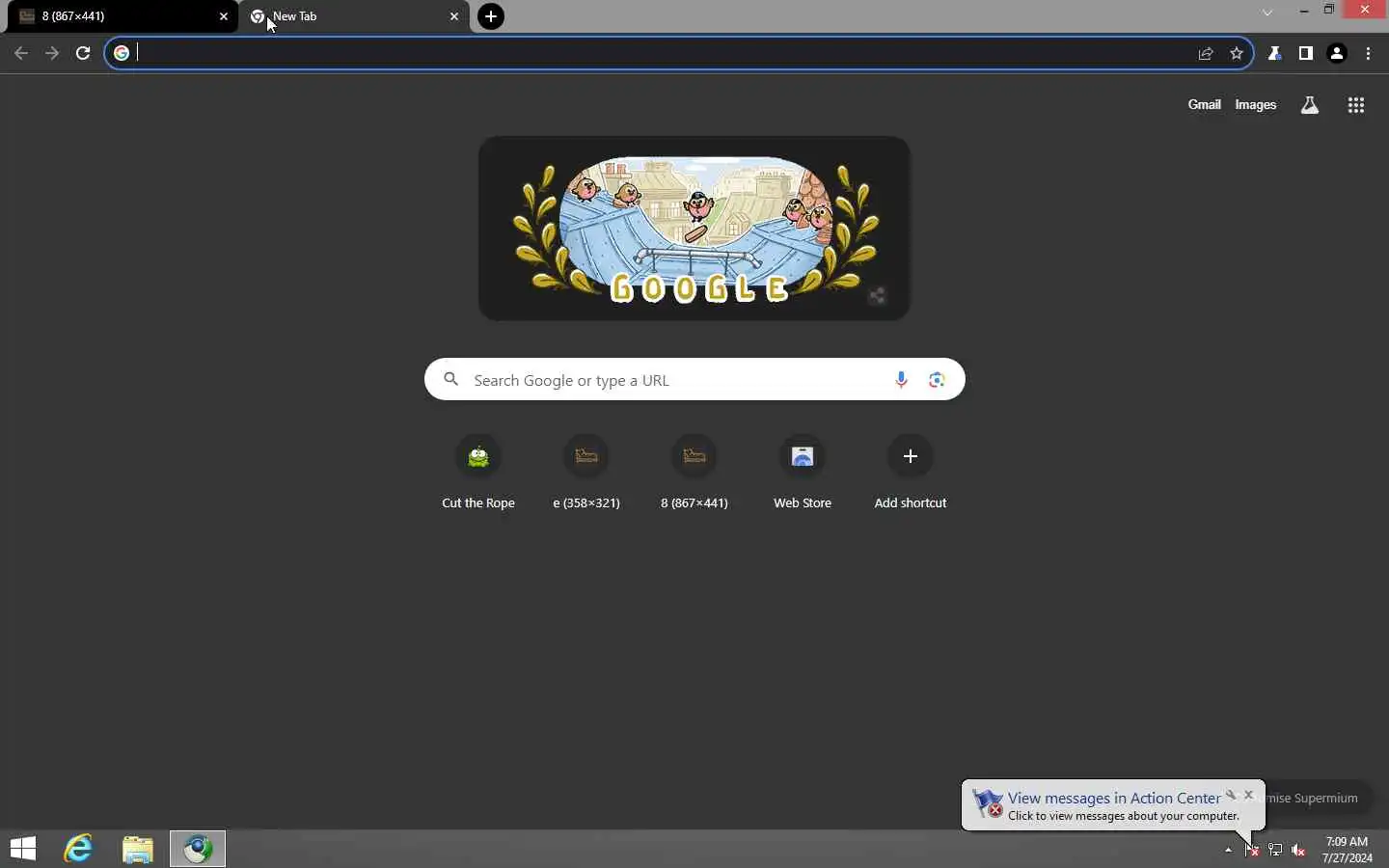Click the Supermium browser taskbar icon

[198, 849]
